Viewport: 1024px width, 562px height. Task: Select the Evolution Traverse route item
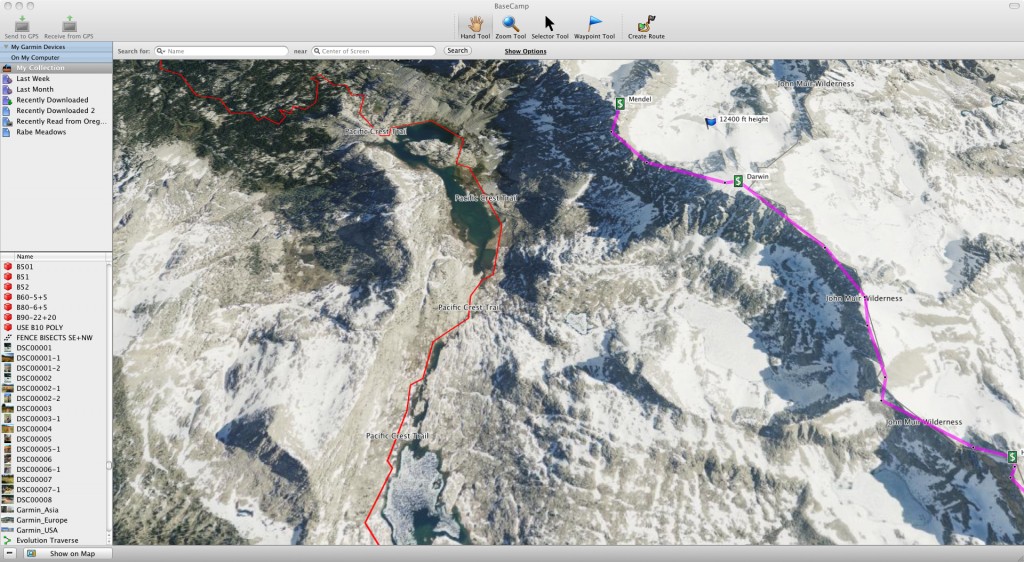pos(47,540)
